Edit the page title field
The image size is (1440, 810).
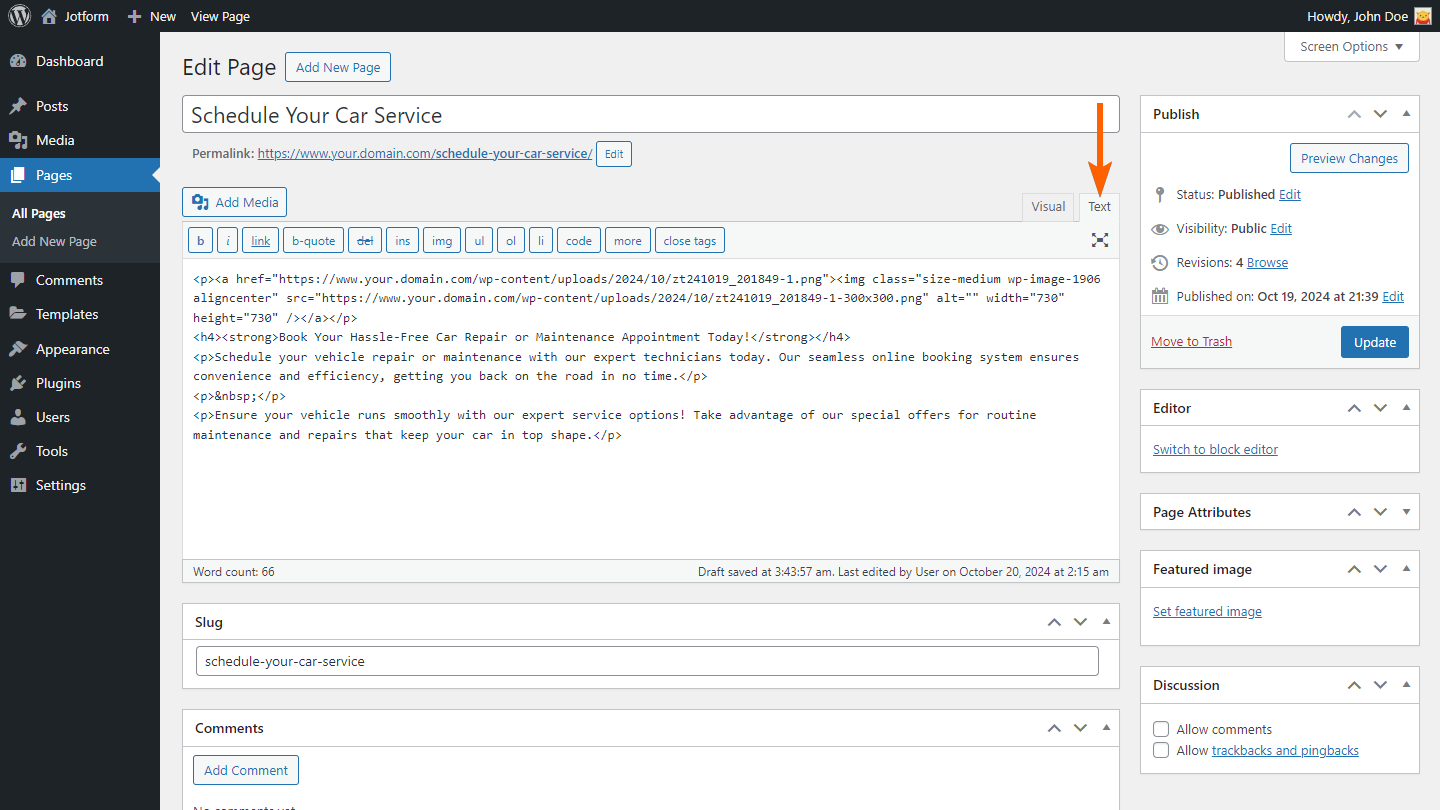click(650, 115)
